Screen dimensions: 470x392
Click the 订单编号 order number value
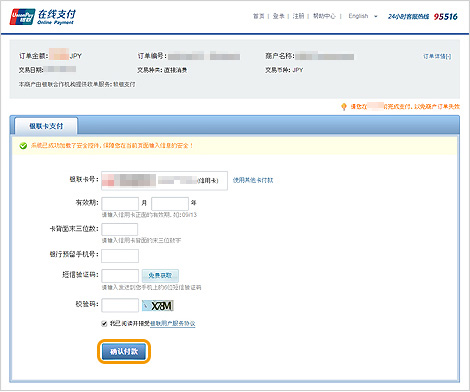[x=204, y=56]
